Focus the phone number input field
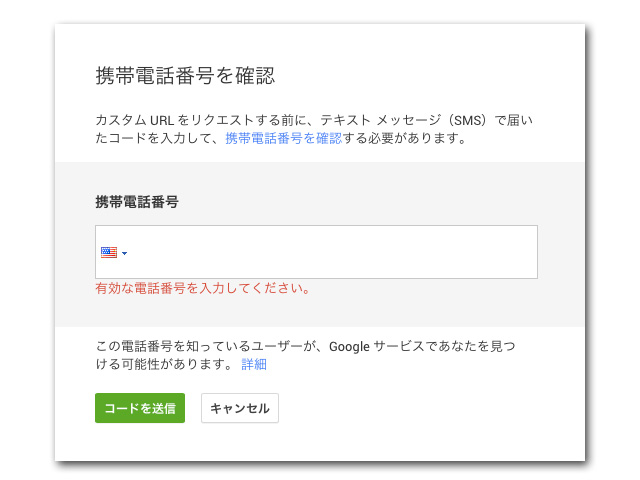The image size is (640, 480). click(x=330, y=252)
